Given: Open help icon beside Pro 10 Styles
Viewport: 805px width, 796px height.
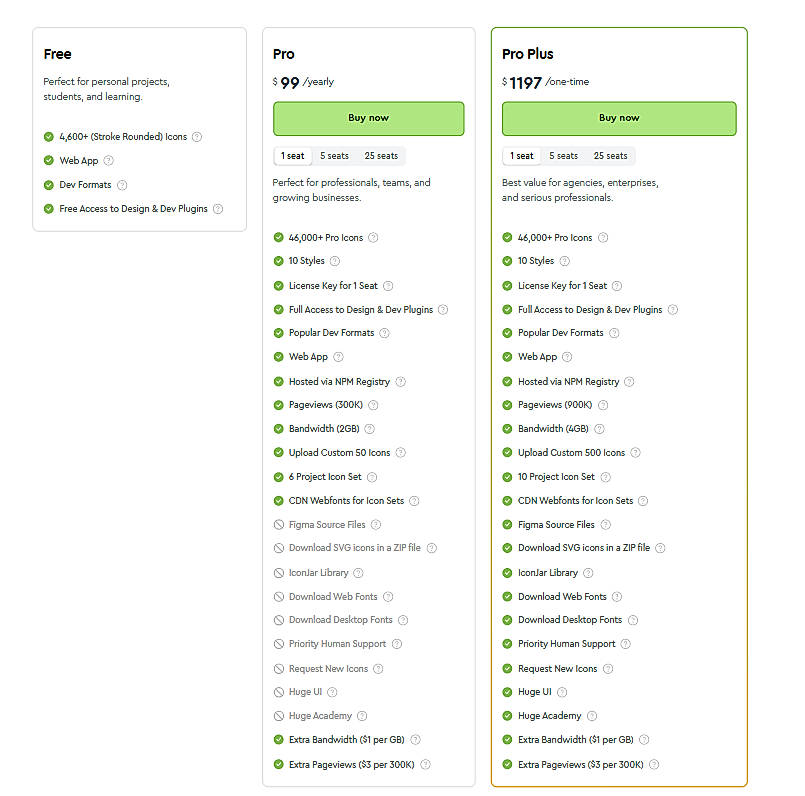Looking at the screenshot, I should (335, 261).
